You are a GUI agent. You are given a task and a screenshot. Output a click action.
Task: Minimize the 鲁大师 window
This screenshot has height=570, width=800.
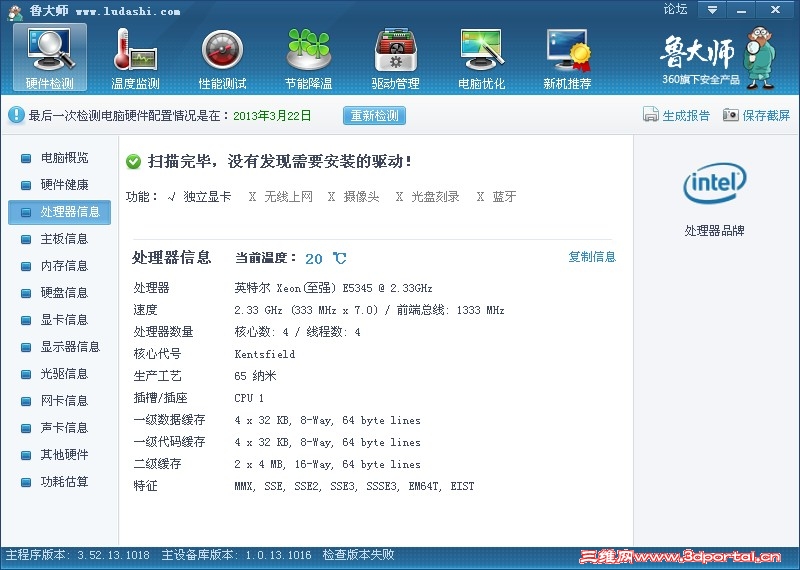742,10
